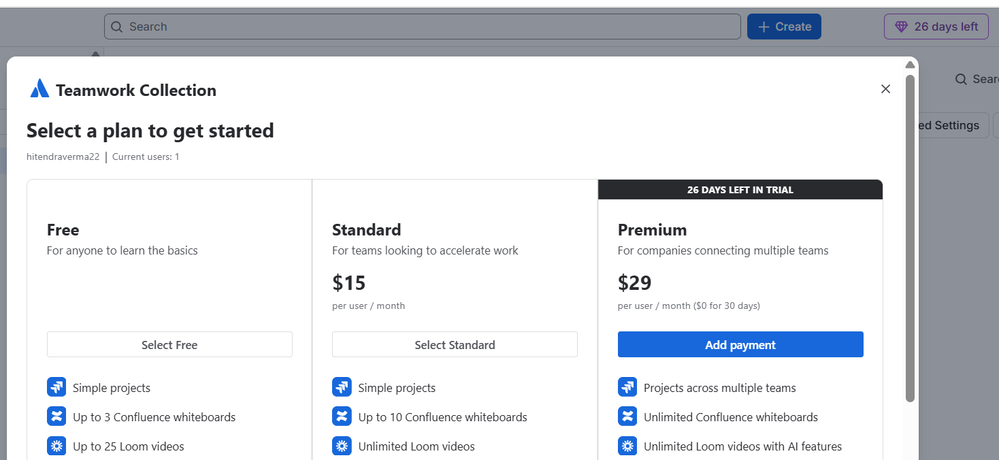Click the Confluence icon beside Unlimited Confluence whiteboards
The width and height of the screenshot is (999, 460).
pyautogui.click(x=628, y=417)
